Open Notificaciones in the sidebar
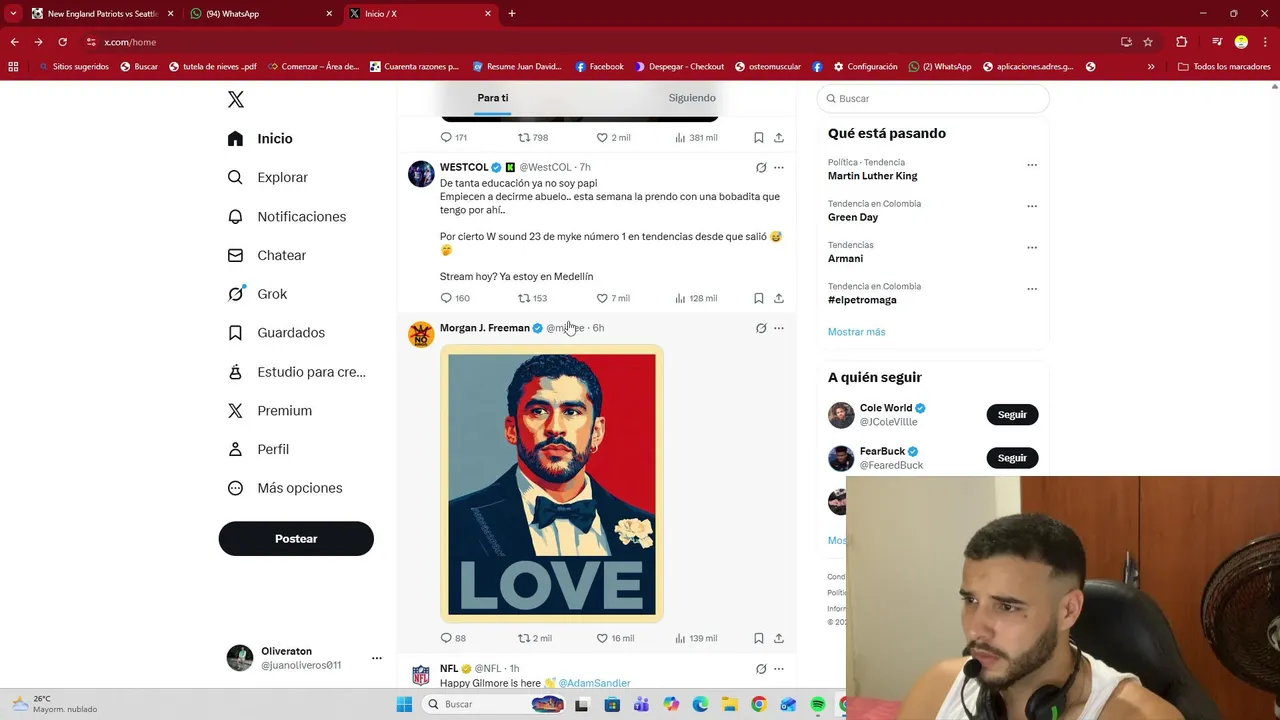Screen dimensions: 1280x720 (287, 216)
